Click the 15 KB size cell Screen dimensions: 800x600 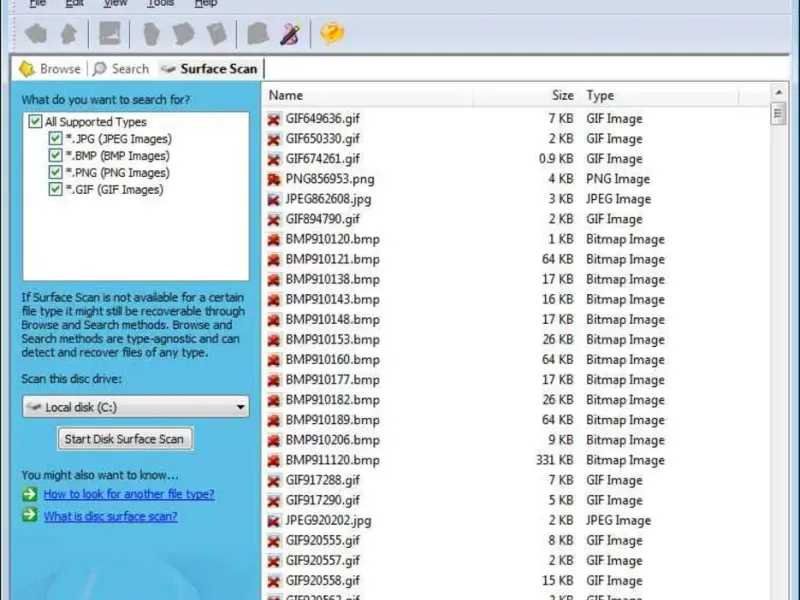pyautogui.click(x=558, y=581)
